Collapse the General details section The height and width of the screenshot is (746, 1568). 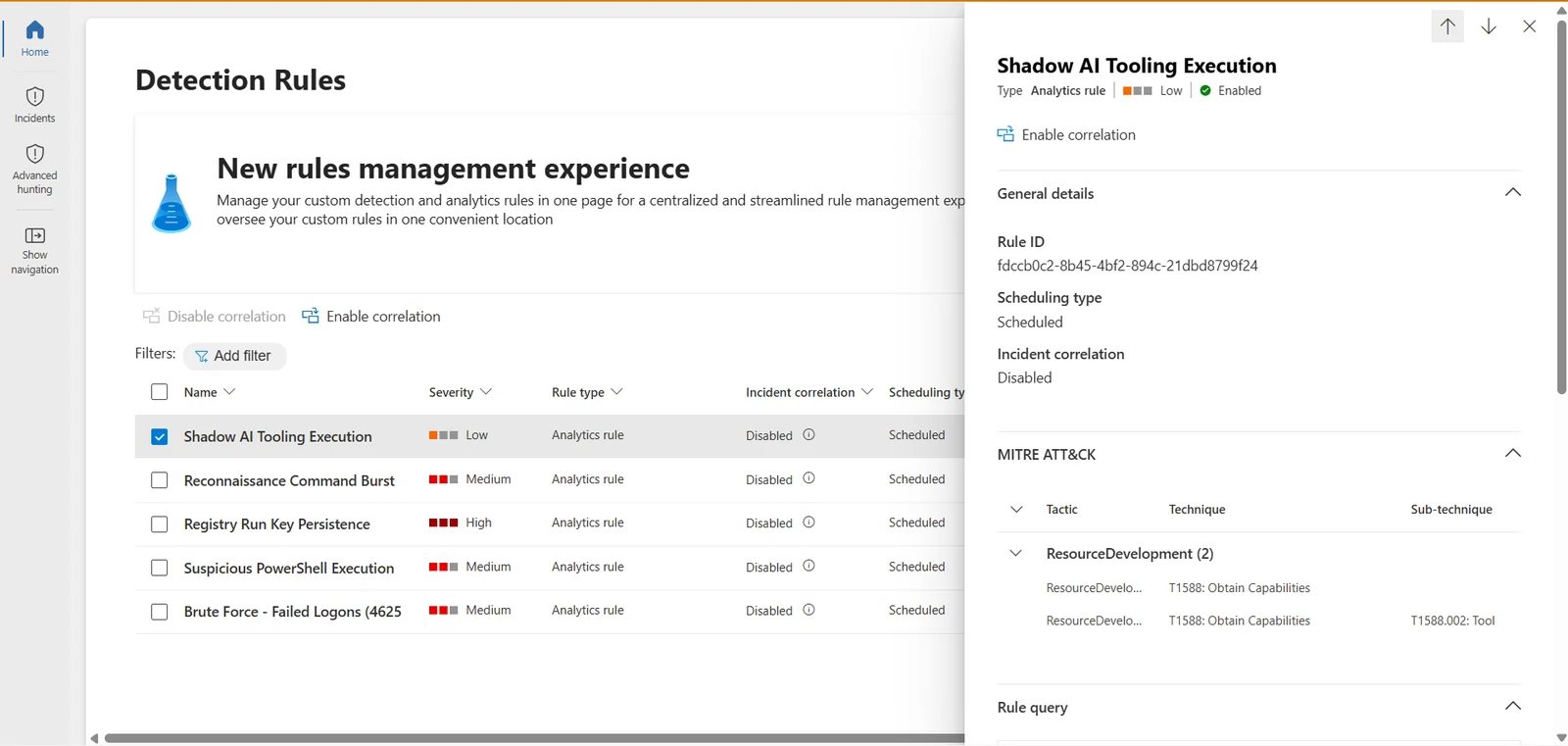1513,192
